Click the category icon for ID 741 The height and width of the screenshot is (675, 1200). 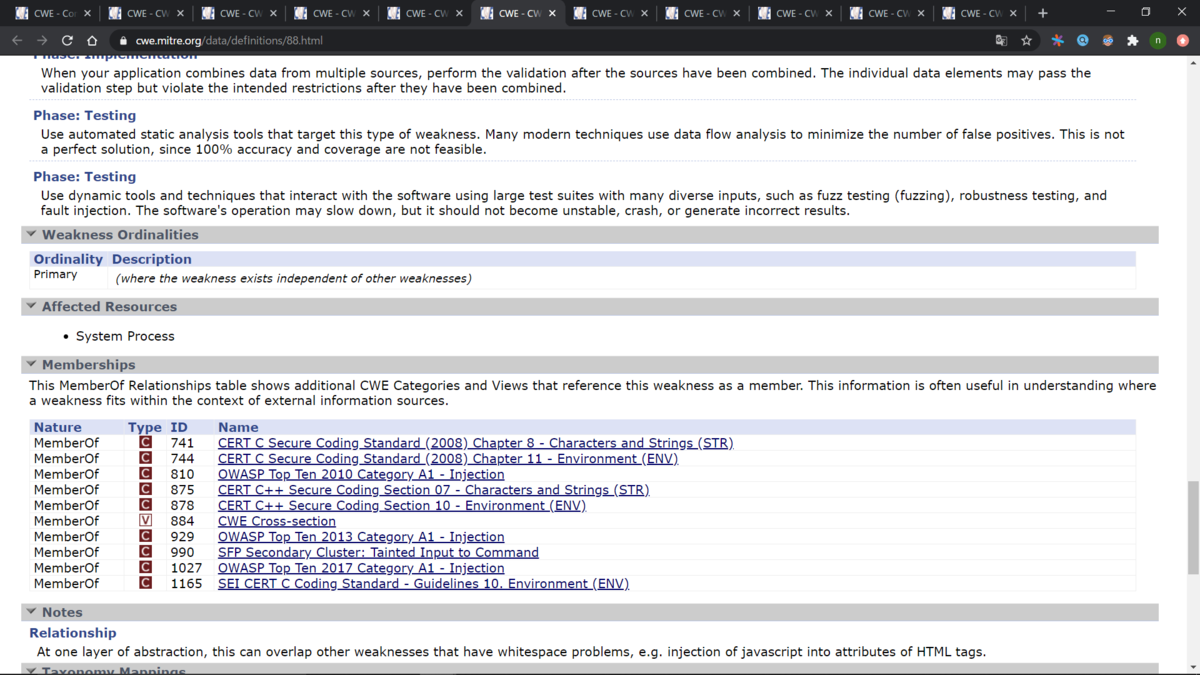tap(145, 443)
